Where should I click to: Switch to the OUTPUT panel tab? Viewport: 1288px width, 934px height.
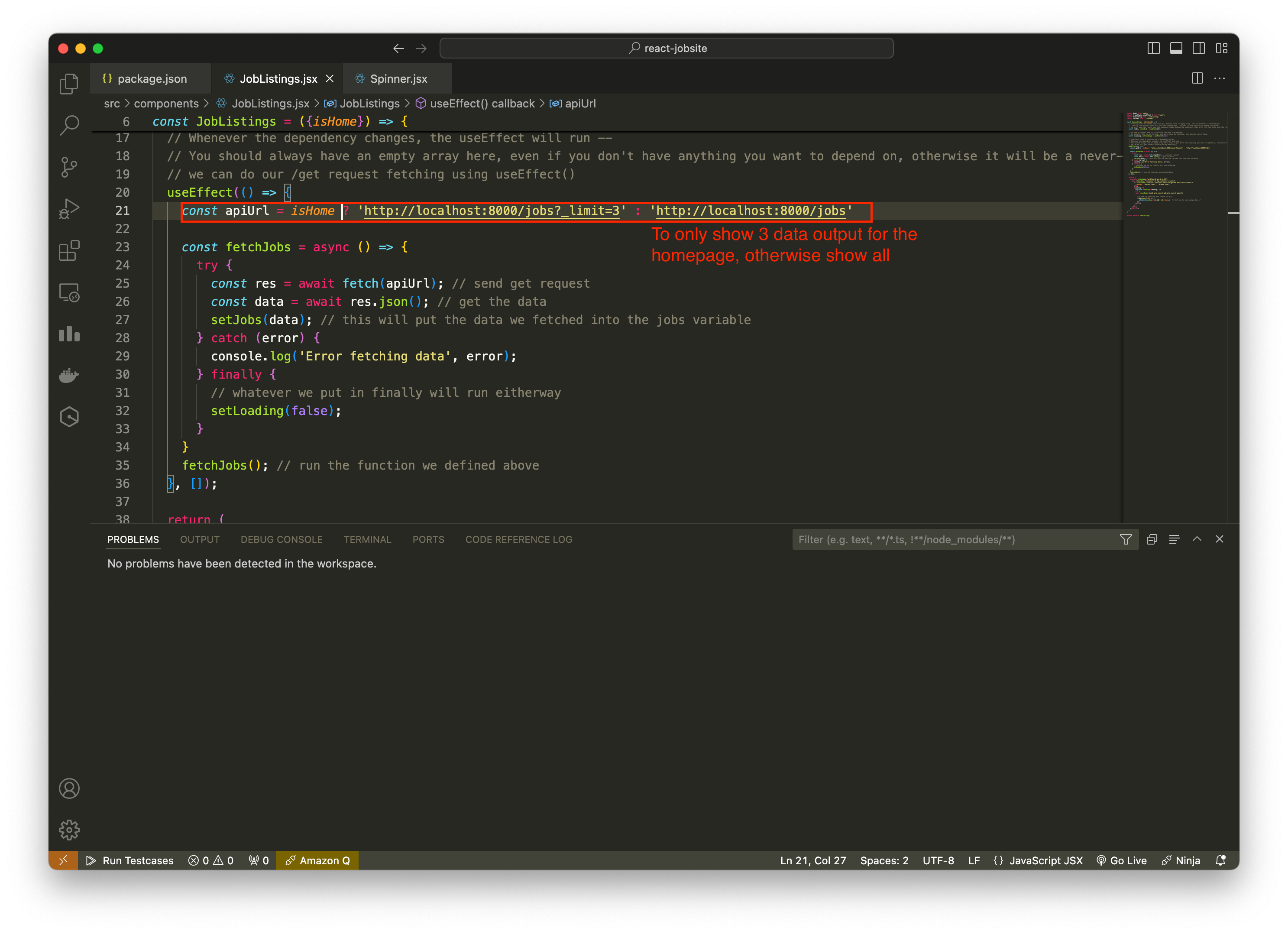[200, 539]
